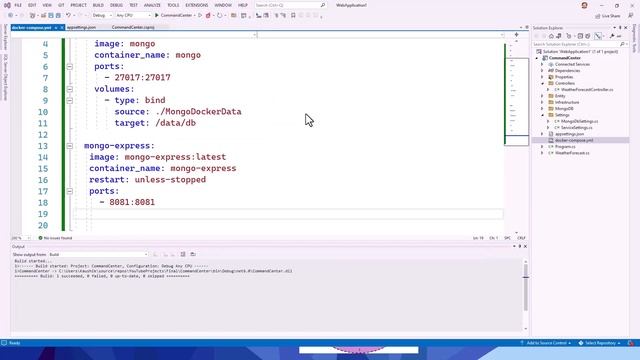Image resolution: width=640 pixels, height=360 pixels.
Task: Open Live Share
Action: pos(608,16)
